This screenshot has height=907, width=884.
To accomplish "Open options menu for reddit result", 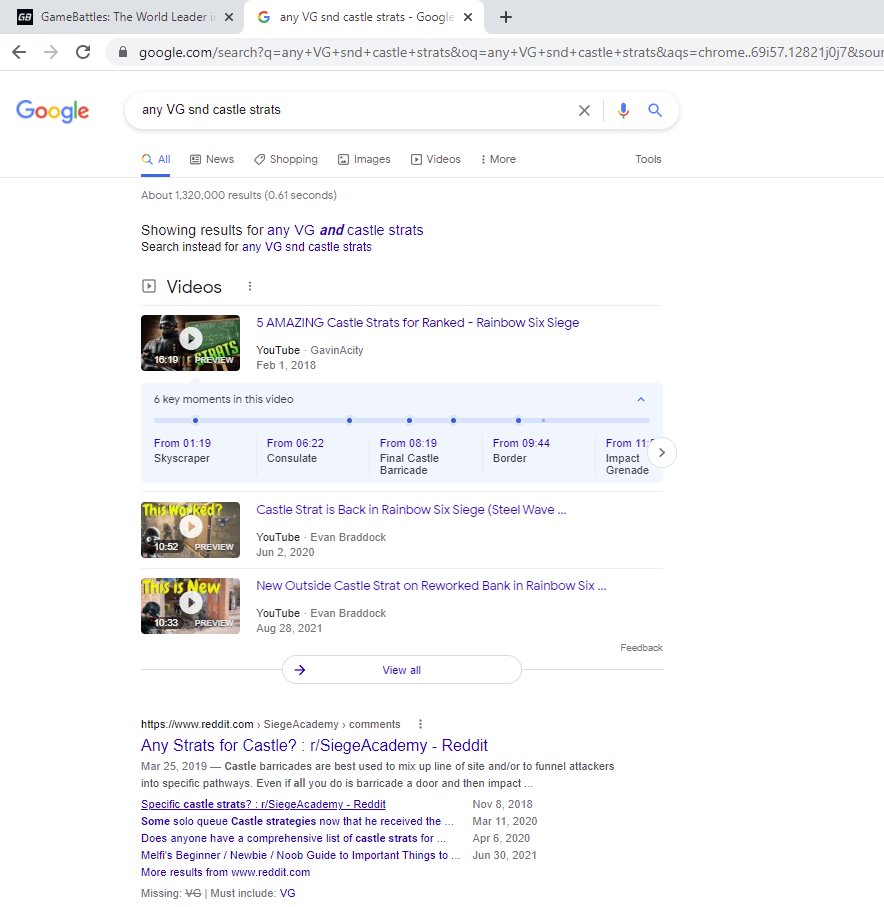I will point(421,724).
